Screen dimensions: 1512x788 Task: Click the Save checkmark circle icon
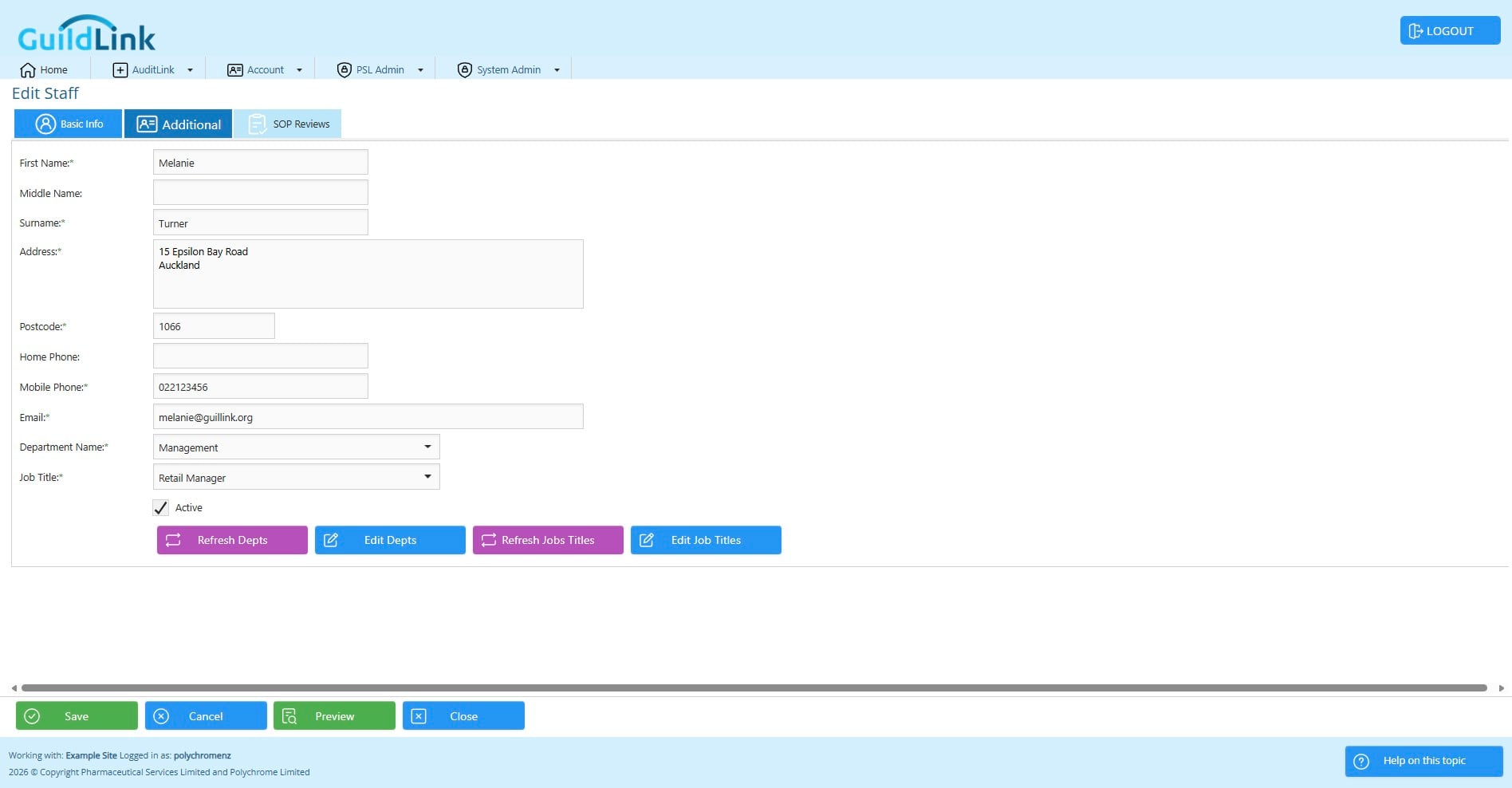(x=32, y=716)
